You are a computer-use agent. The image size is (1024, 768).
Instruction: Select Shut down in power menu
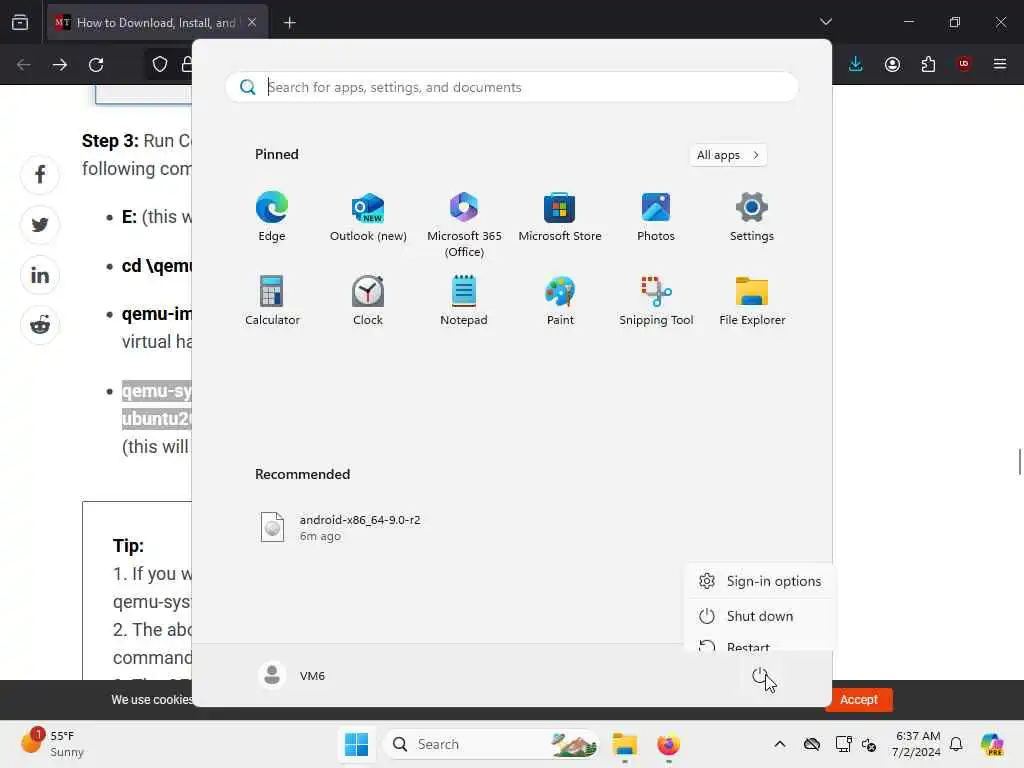(x=760, y=616)
